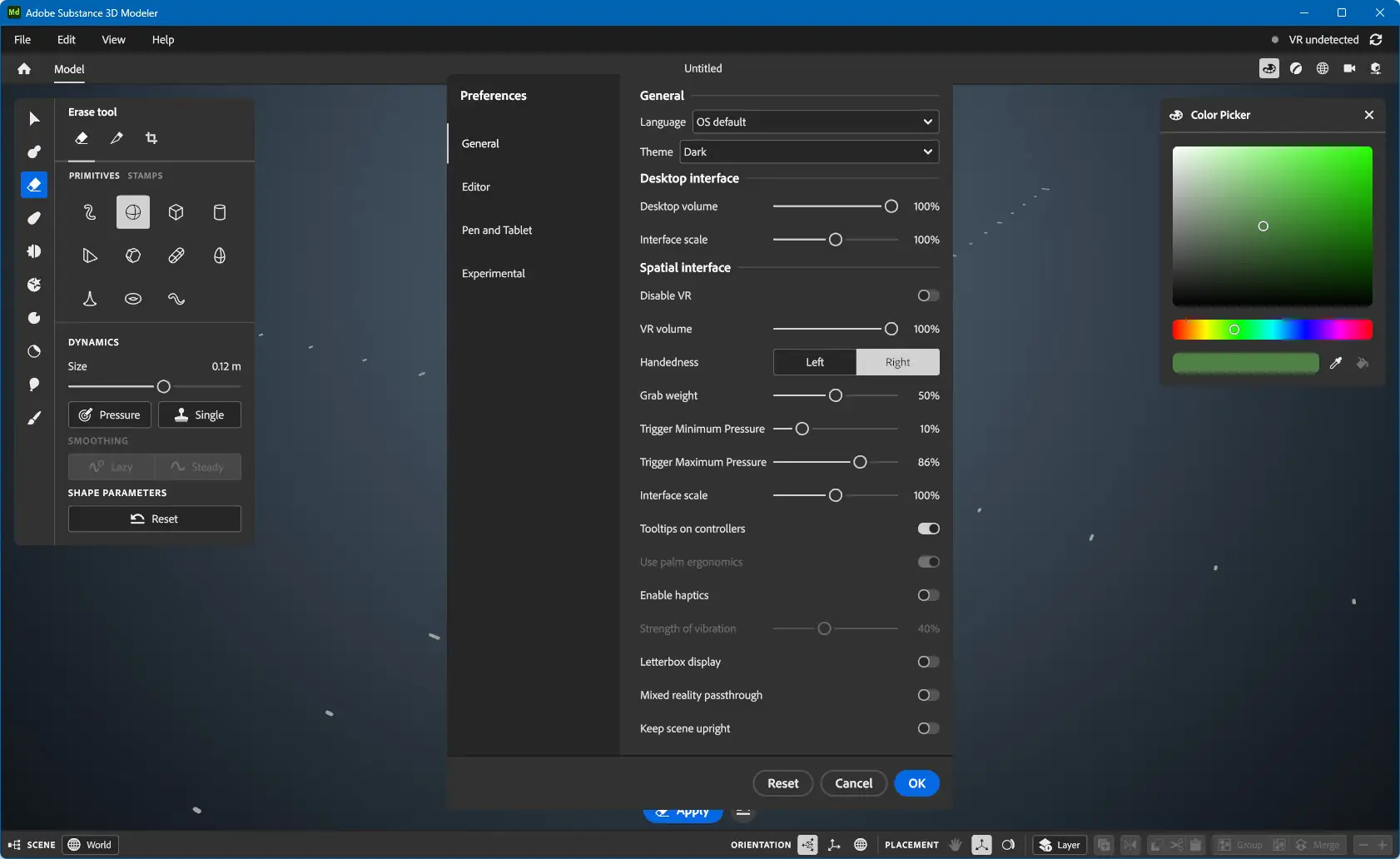Choose the cube primitive shape
The image size is (1400, 859).
tap(176, 212)
